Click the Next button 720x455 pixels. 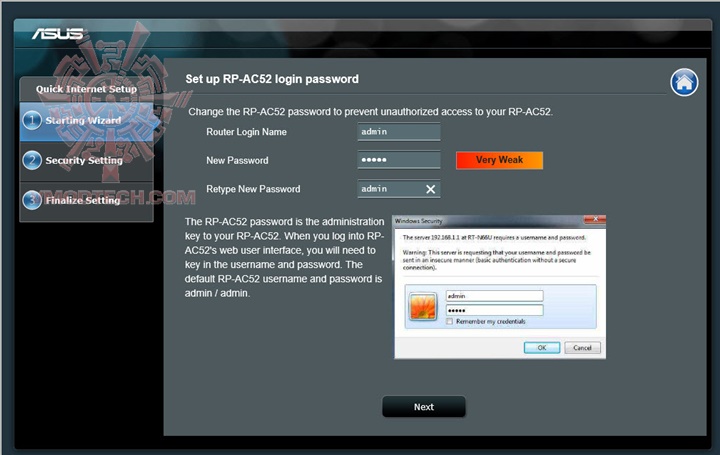click(x=424, y=407)
